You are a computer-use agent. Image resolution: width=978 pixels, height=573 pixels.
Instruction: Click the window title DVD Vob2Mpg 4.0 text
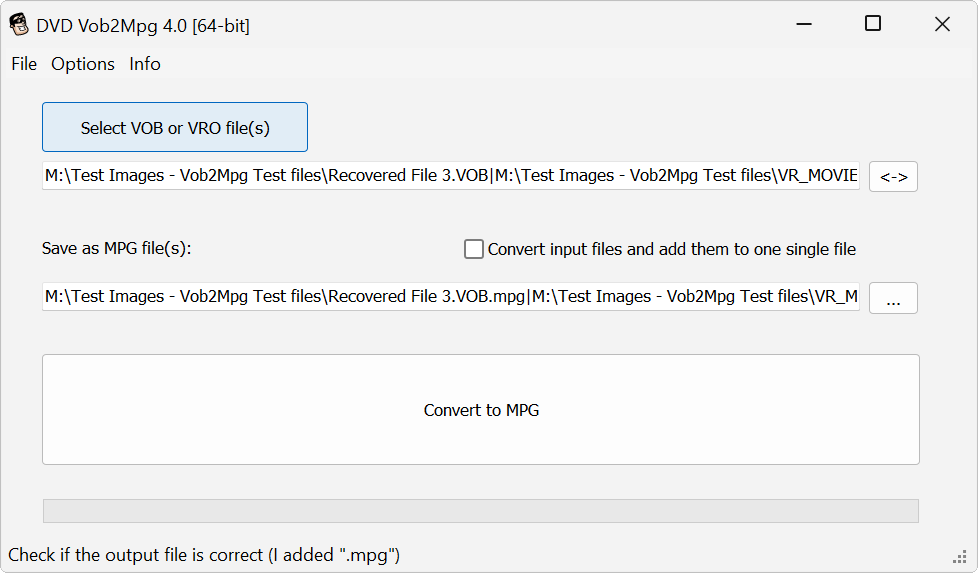click(143, 26)
